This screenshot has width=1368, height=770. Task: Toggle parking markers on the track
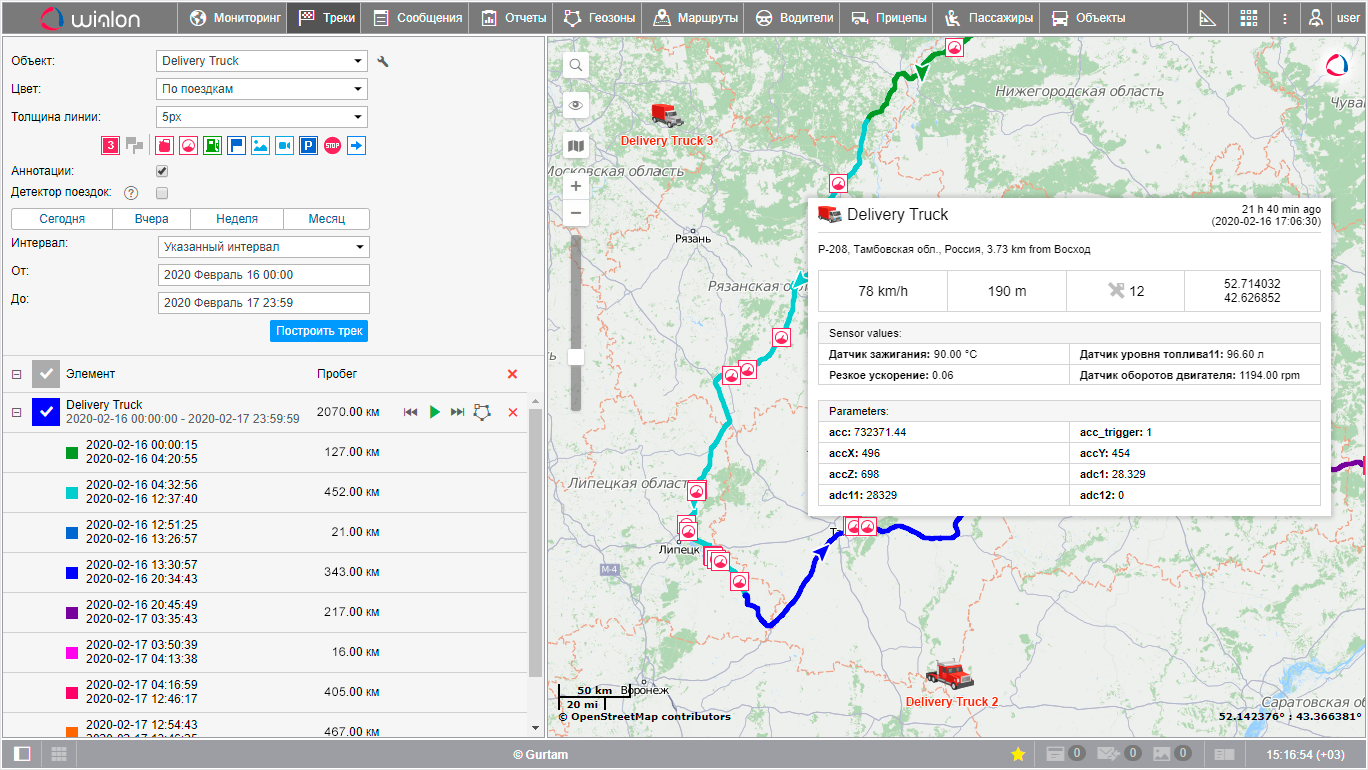(309, 146)
